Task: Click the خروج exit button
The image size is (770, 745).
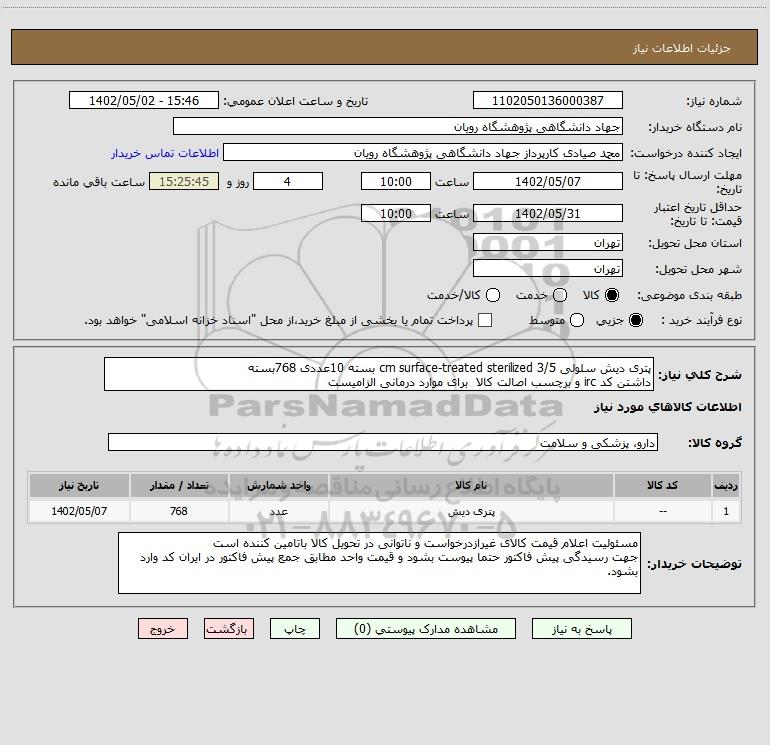Action: tap(163, 629)
